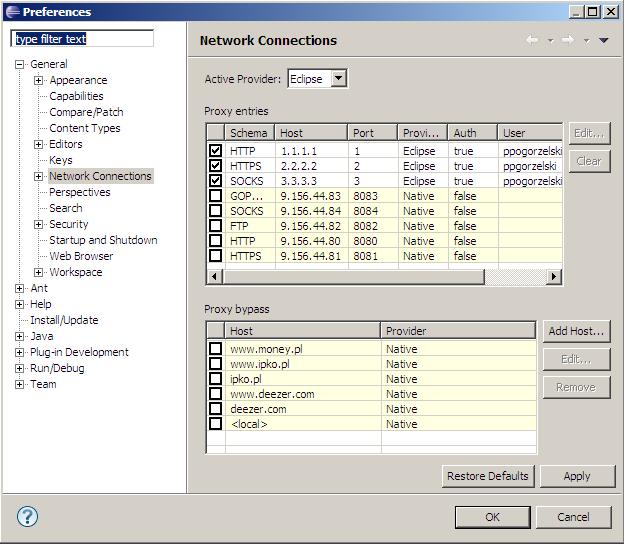Check the HTTP 9.156.44.80 proxy entry

click(215, 240)
